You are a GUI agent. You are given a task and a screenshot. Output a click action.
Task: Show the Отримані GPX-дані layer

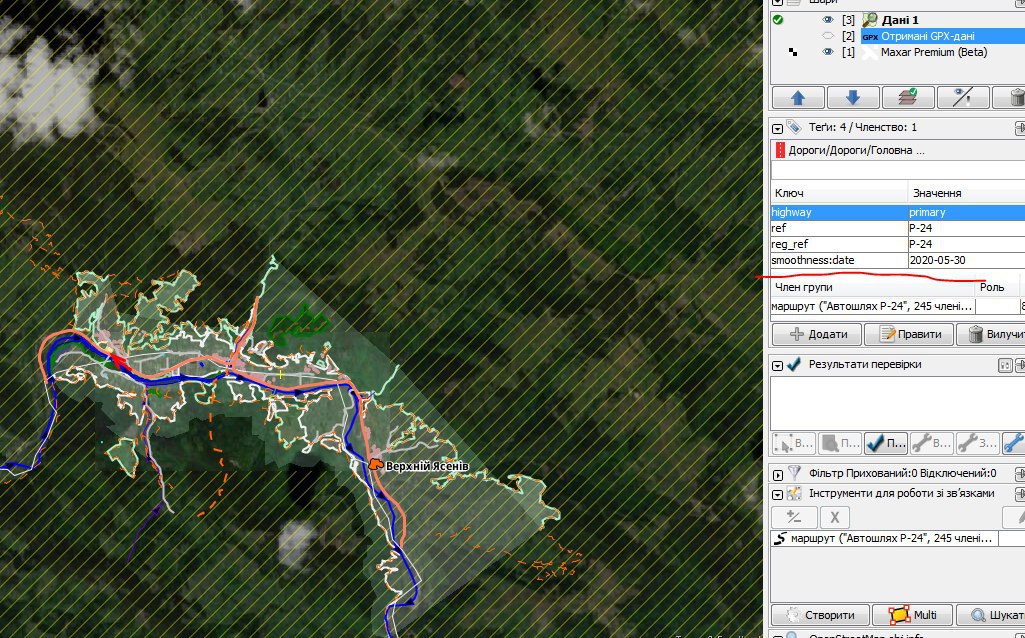click(x=828, y=36)
